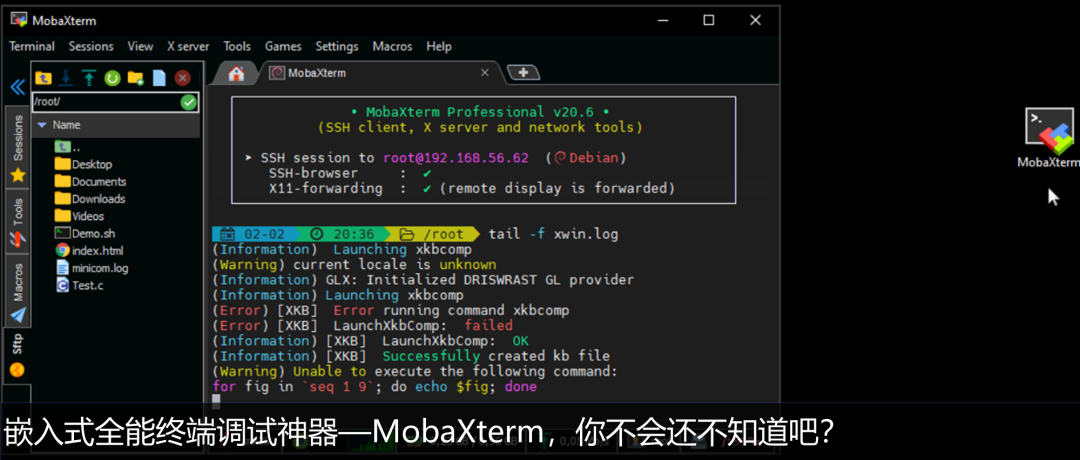1080x460 pixels.
Task: Click the red delete selected files icon
Action: pyautogui.click(x=183, y=77)
